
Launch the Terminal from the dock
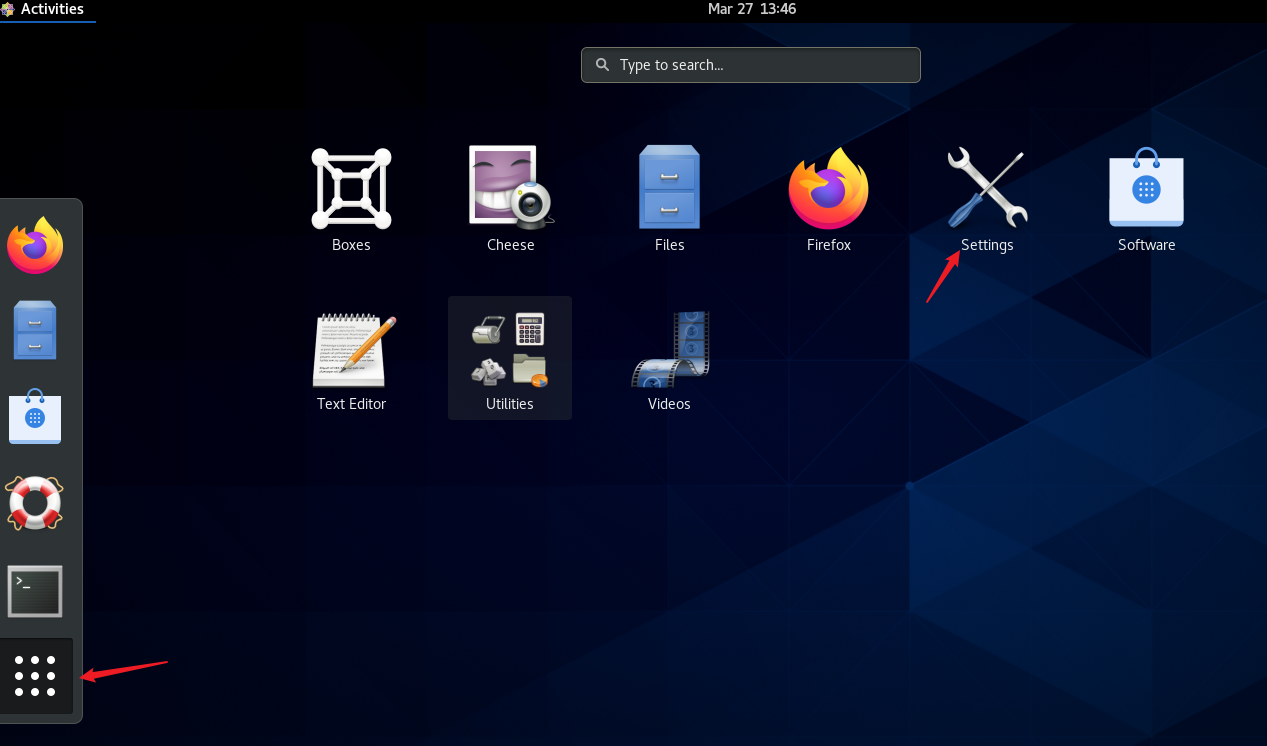click(x=35, y=591)
